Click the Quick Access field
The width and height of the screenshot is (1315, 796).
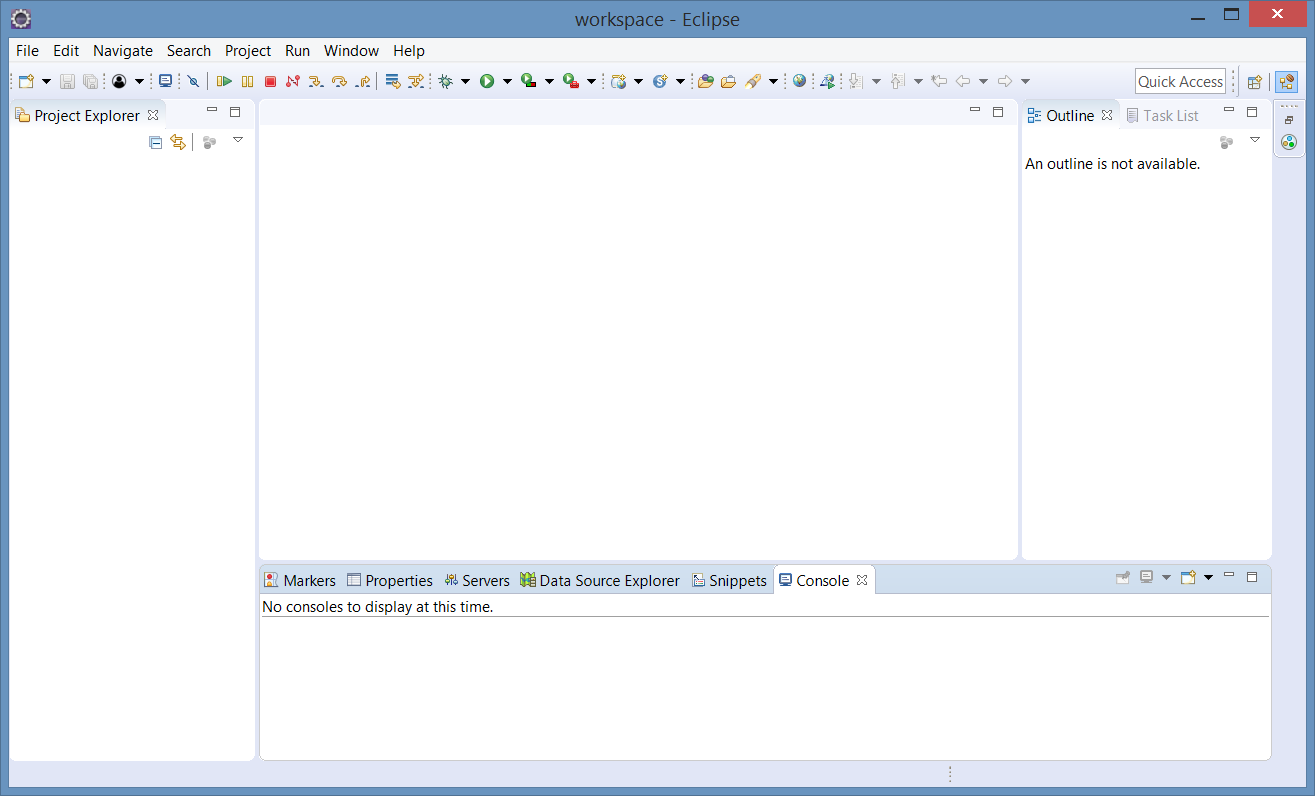[1180, 82]
